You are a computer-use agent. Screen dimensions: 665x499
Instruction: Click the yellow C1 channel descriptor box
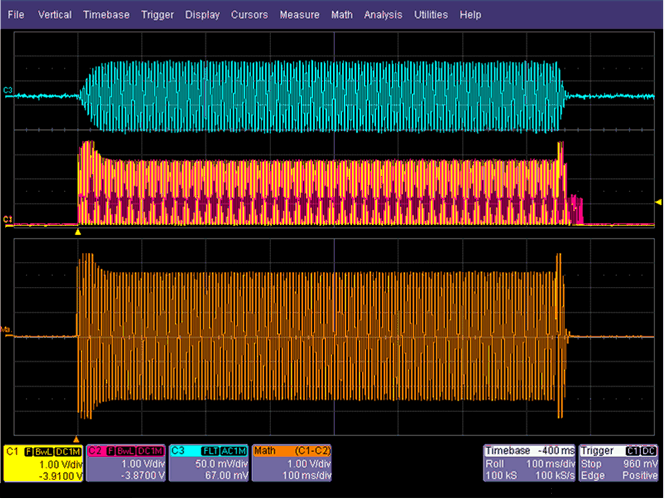tap(43, 464)
